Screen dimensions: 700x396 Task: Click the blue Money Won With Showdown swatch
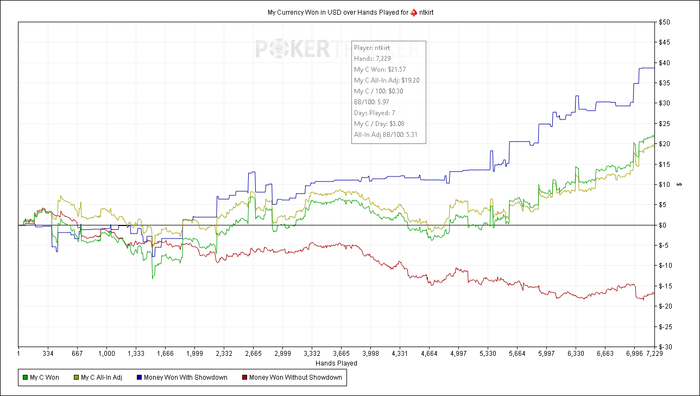139,378
